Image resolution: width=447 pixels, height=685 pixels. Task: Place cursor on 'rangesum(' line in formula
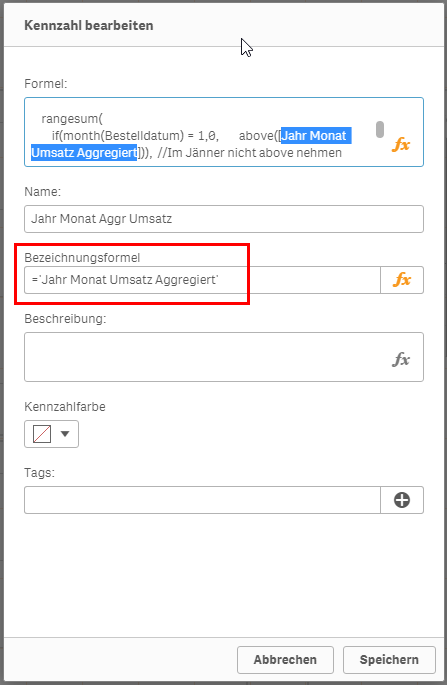click(72, 118)
